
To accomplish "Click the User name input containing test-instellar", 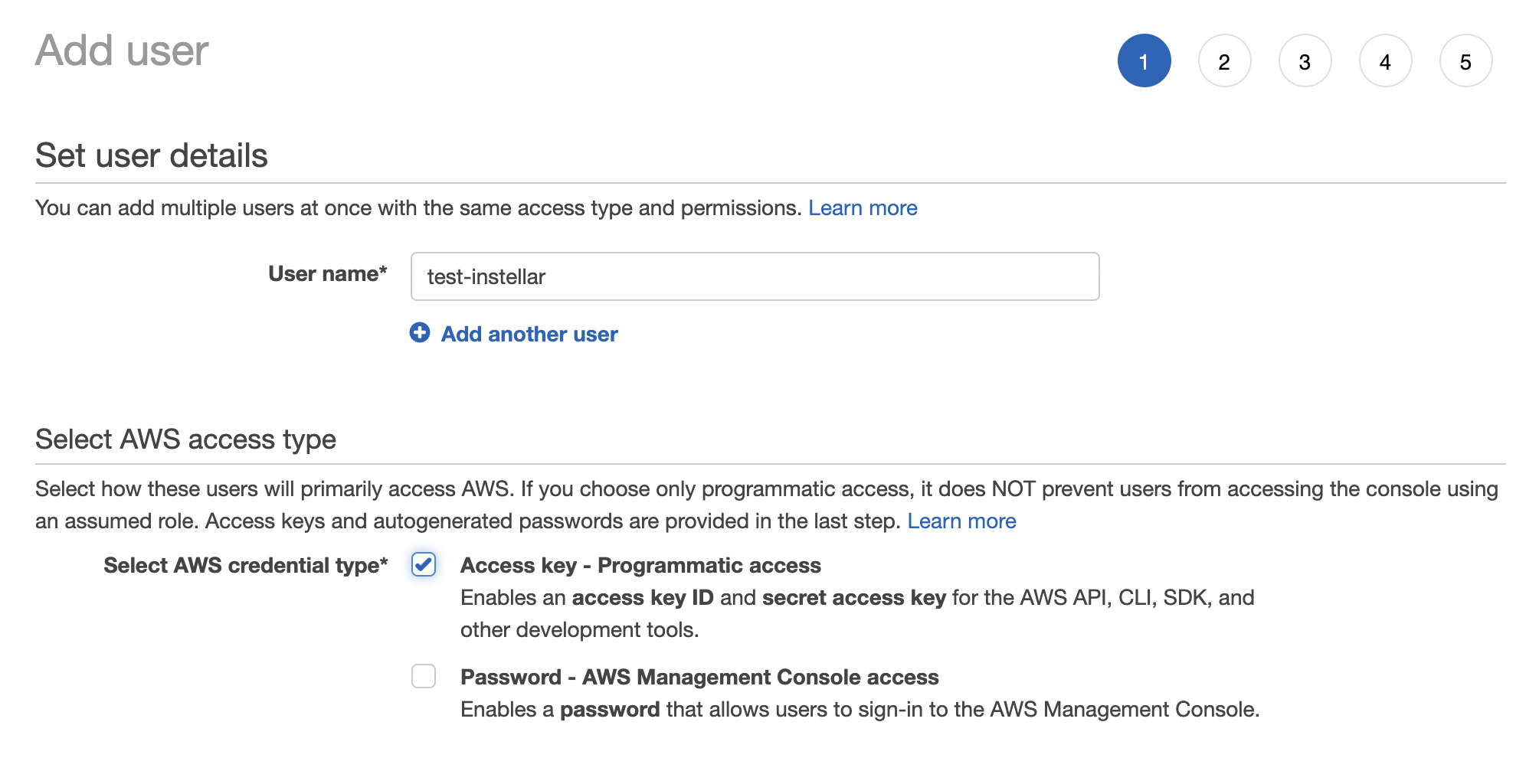I will coord(755,276).
